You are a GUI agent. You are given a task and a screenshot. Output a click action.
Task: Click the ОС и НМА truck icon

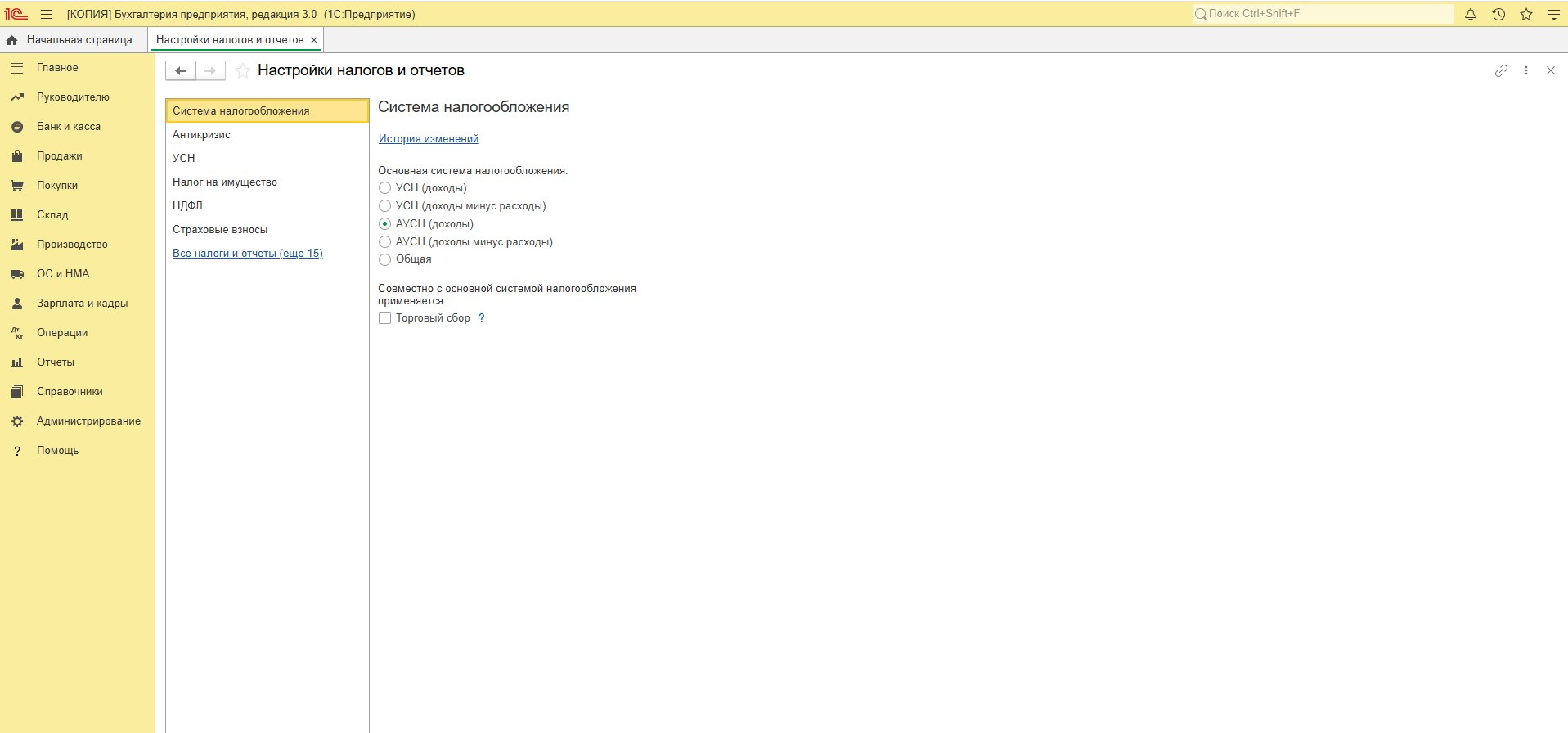click(x=17, y=274)
